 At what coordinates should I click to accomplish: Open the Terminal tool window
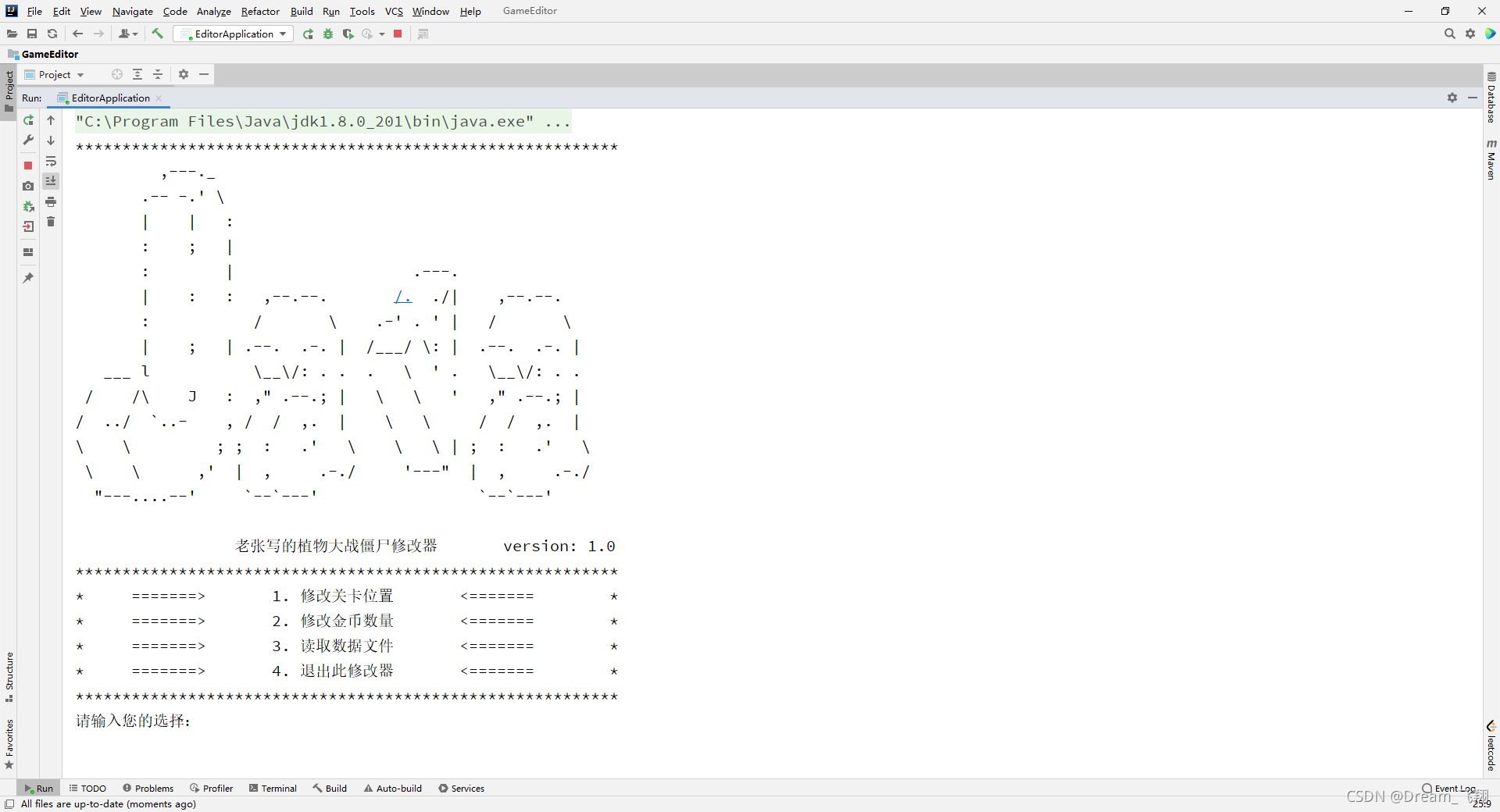click(273, 788)
